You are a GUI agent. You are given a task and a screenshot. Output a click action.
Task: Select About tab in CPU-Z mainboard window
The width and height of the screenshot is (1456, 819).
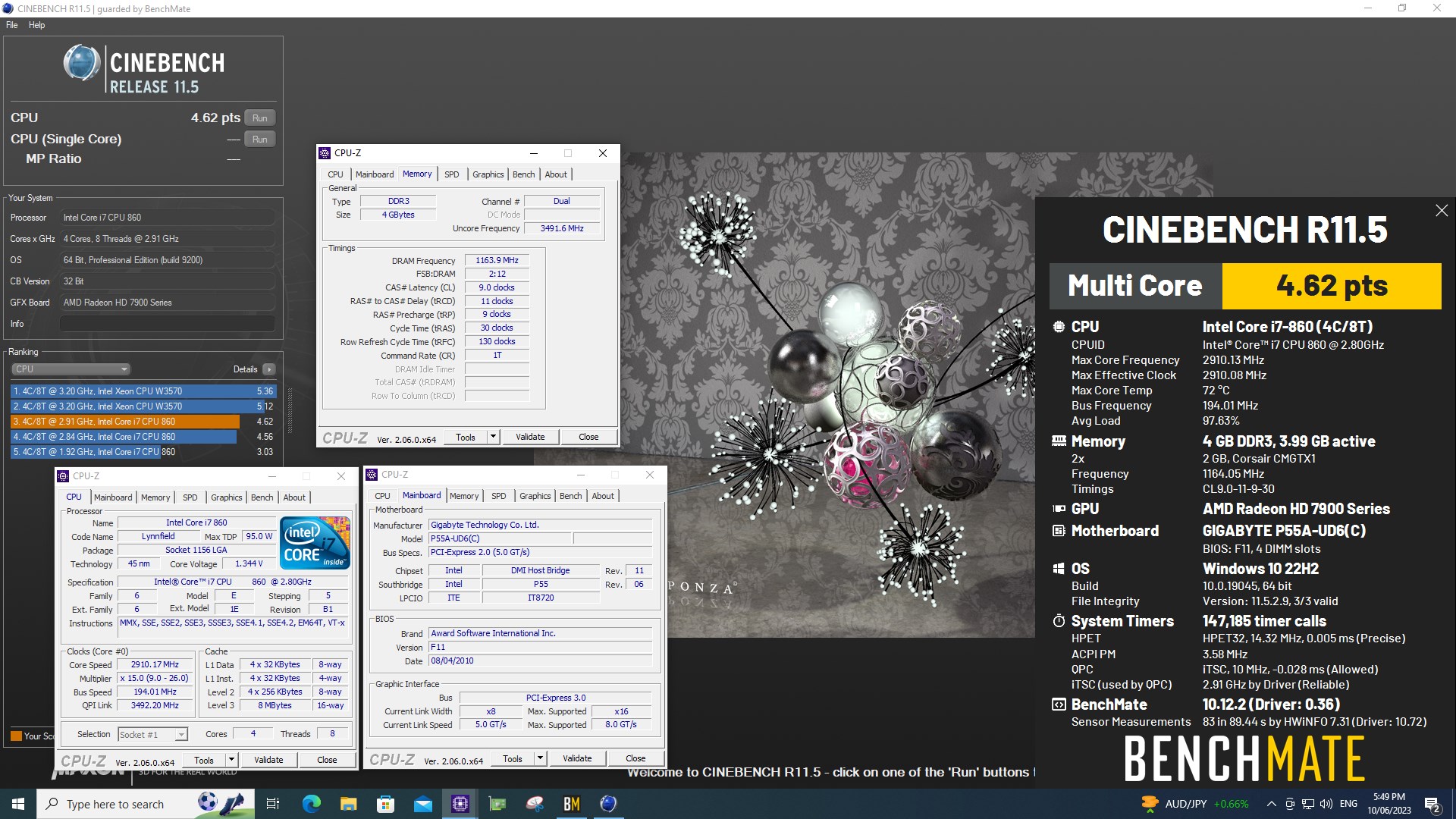click(603, 496)
